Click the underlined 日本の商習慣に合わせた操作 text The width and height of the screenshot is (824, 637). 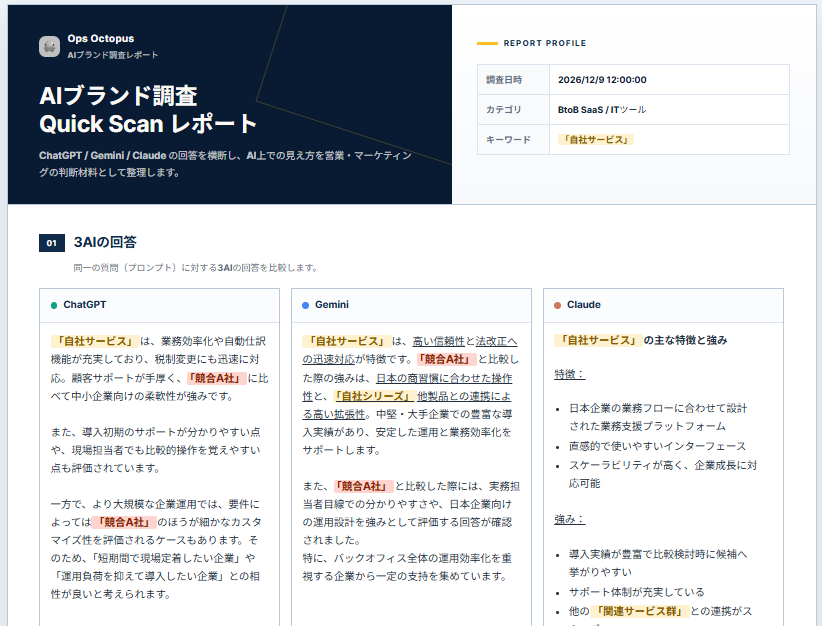coord(444,378)
